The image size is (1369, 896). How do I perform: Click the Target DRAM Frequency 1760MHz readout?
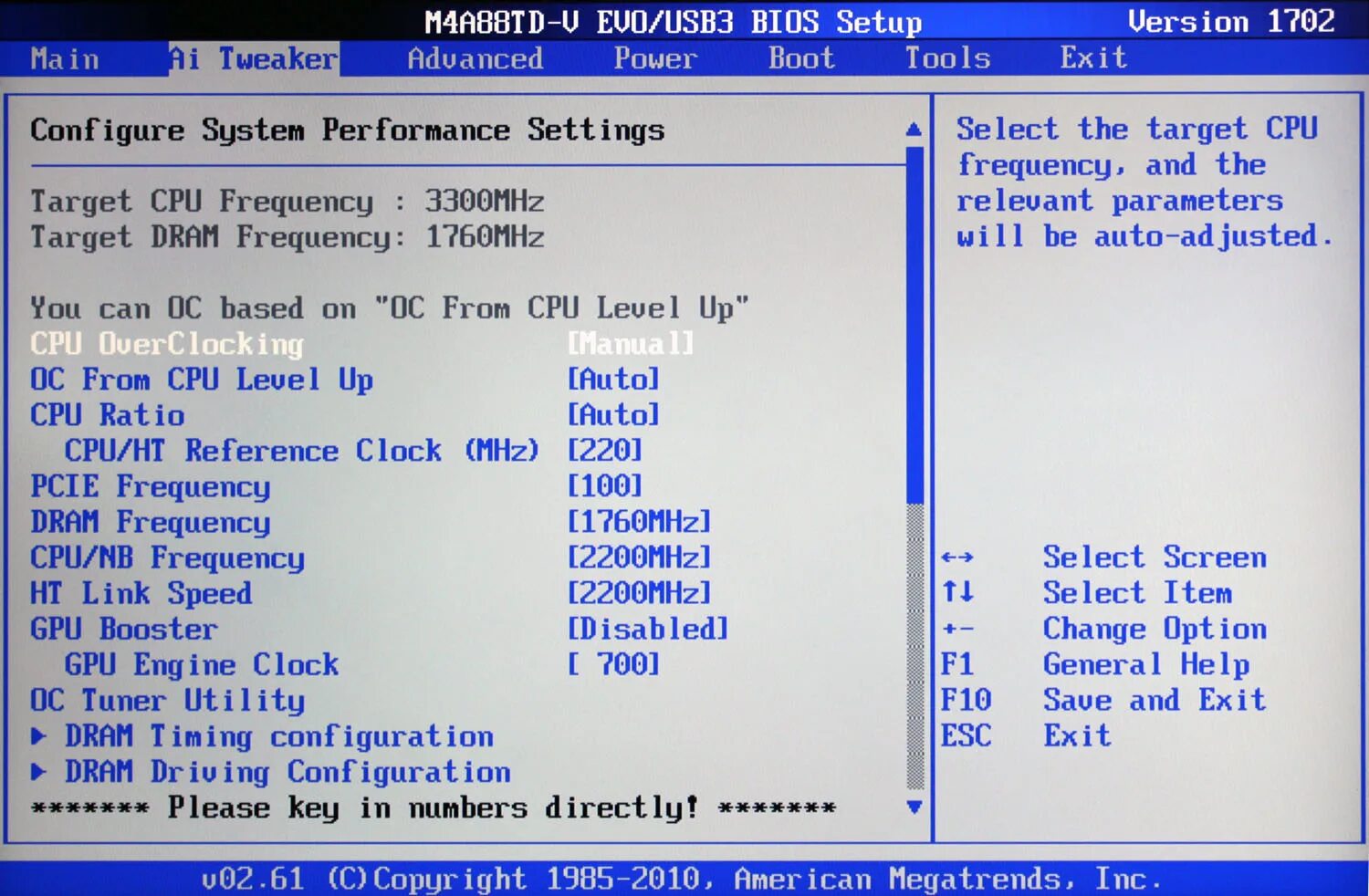point(287,237)
